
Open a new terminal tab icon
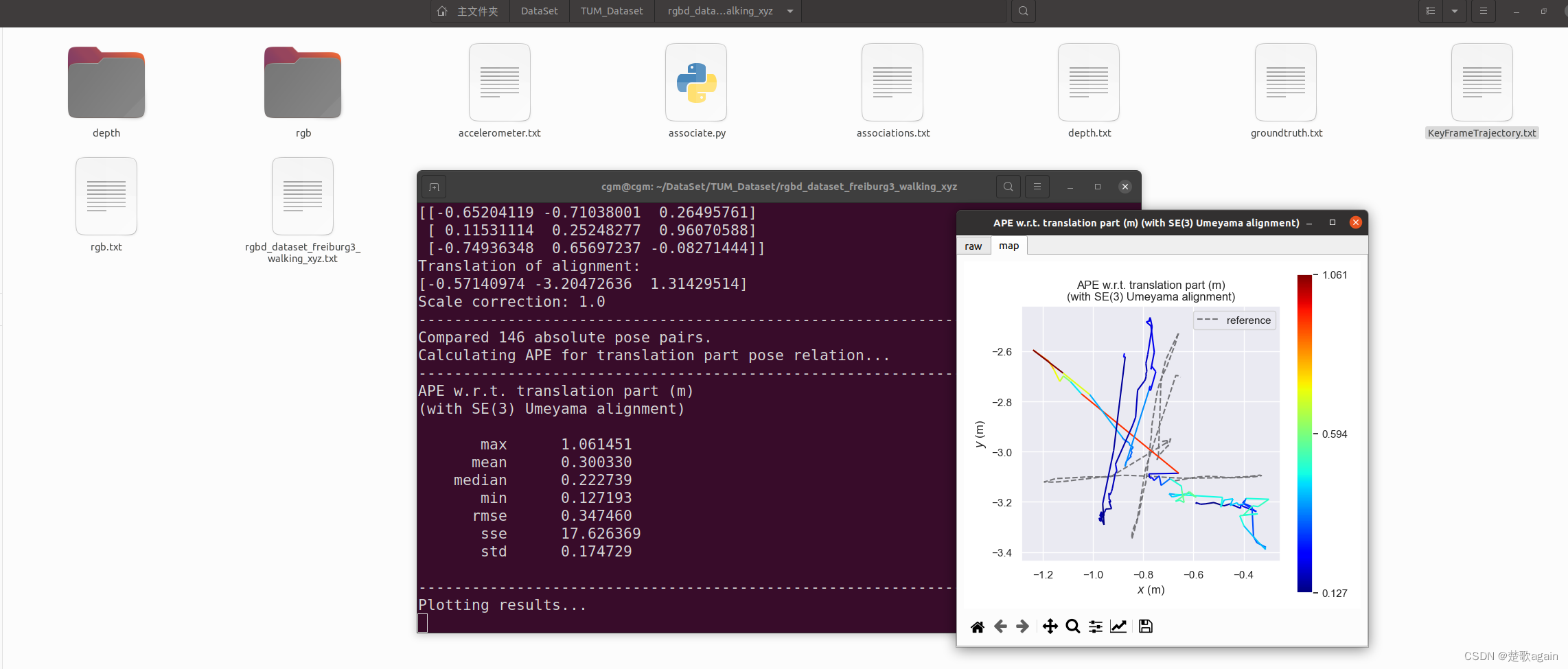(434, 187)
